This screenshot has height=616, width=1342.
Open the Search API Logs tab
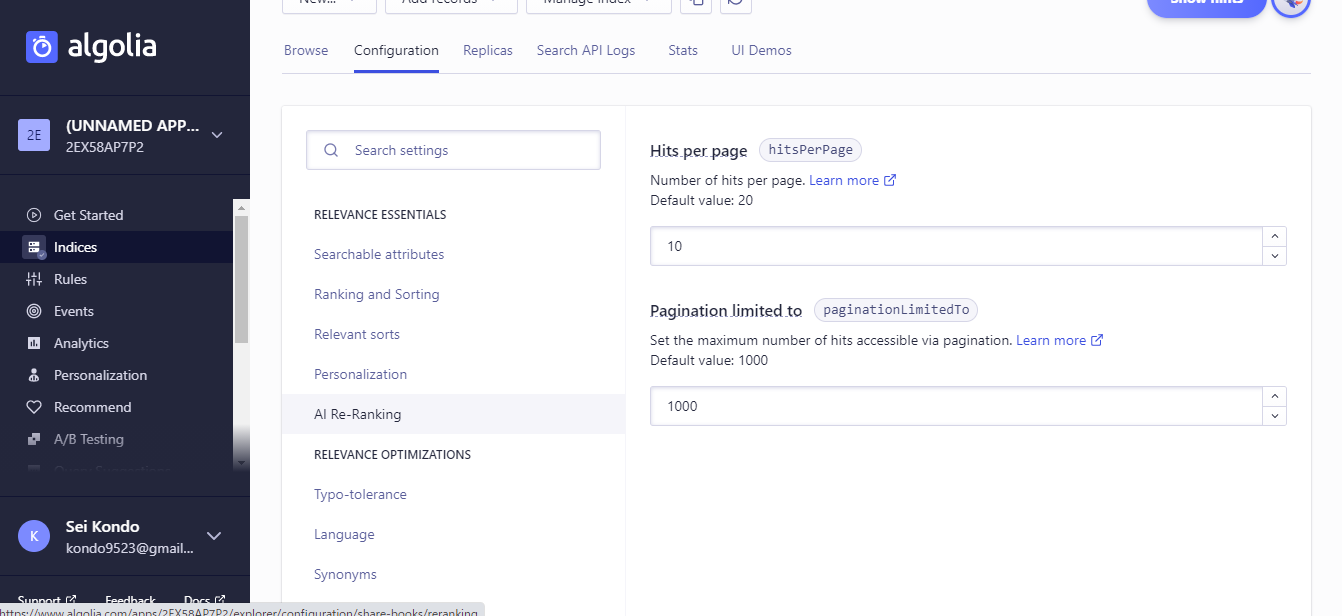(x=586, y=50)
